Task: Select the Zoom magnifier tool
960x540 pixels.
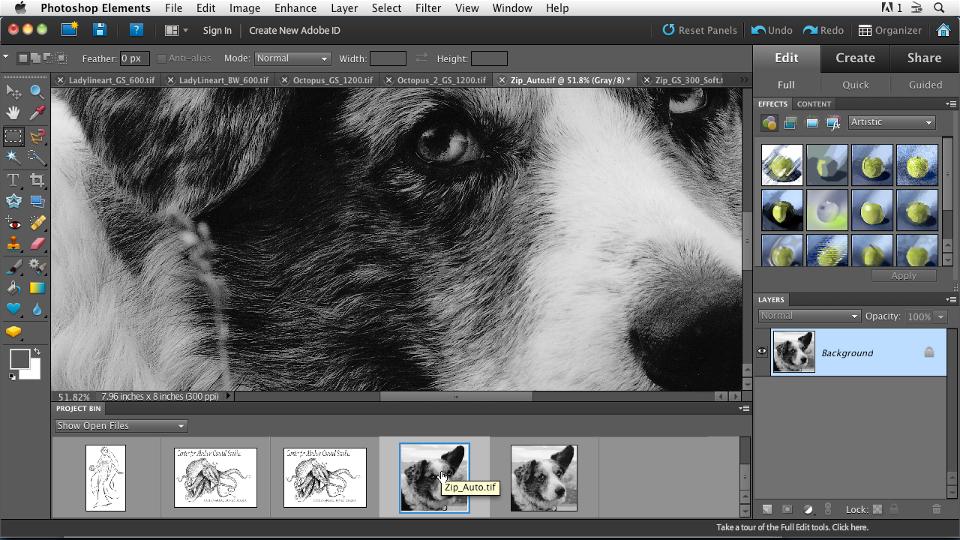Action: [x=37, y=92]
